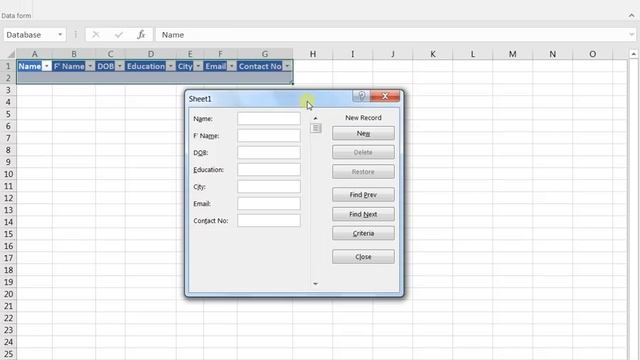
Task: Click the Sheet1 dialog title bar
Action: pos(269,99)
